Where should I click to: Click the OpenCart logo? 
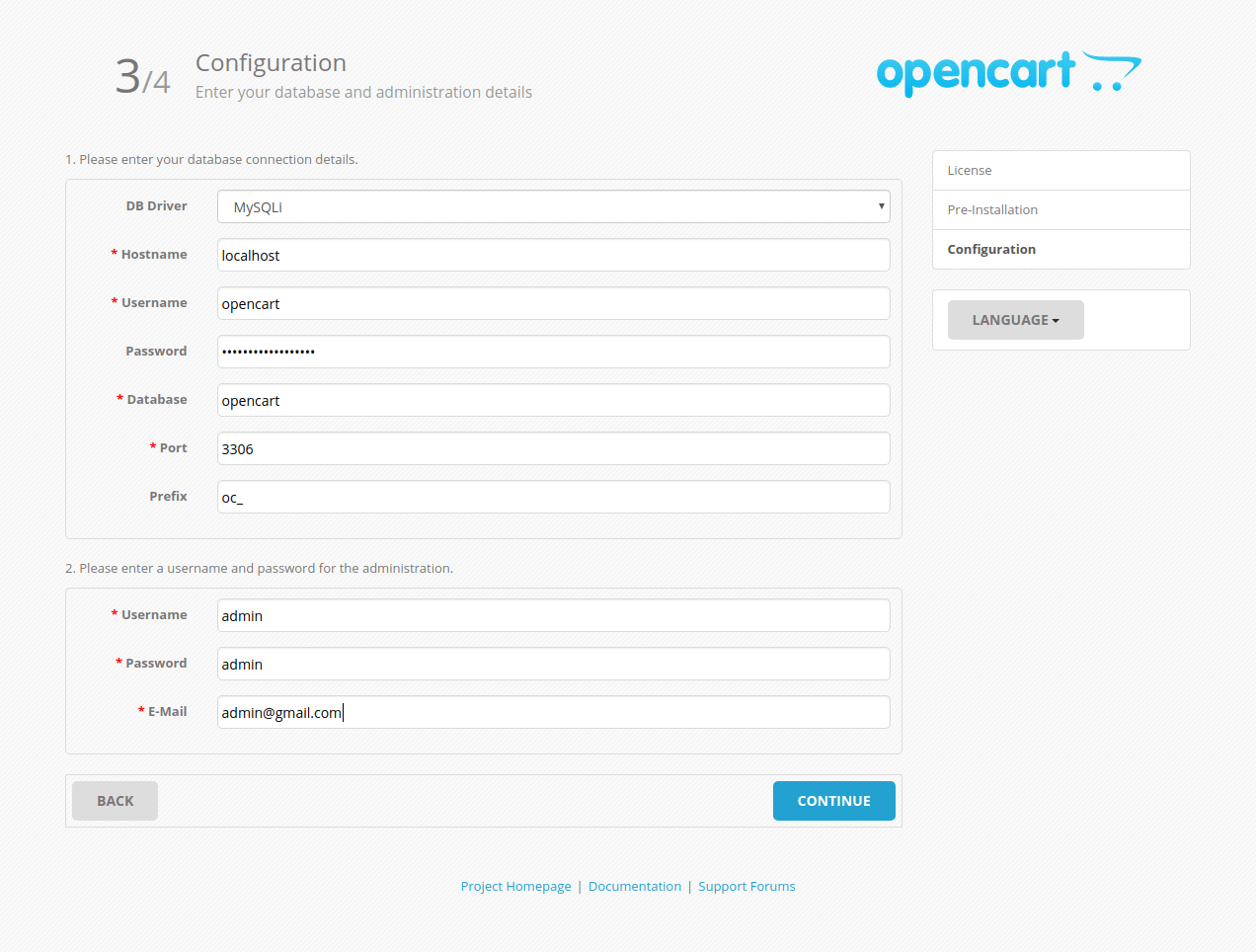1008,73
